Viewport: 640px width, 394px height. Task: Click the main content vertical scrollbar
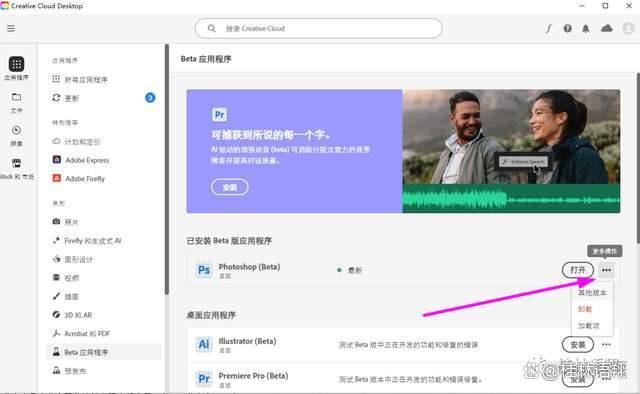pyautogui.click(x=638, y=158)
